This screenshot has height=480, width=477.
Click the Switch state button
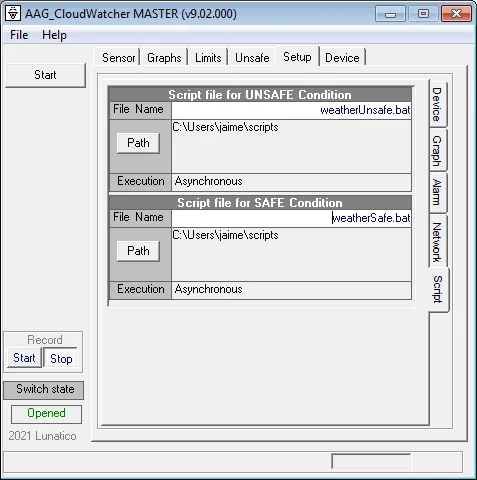(x=44, y=389)
